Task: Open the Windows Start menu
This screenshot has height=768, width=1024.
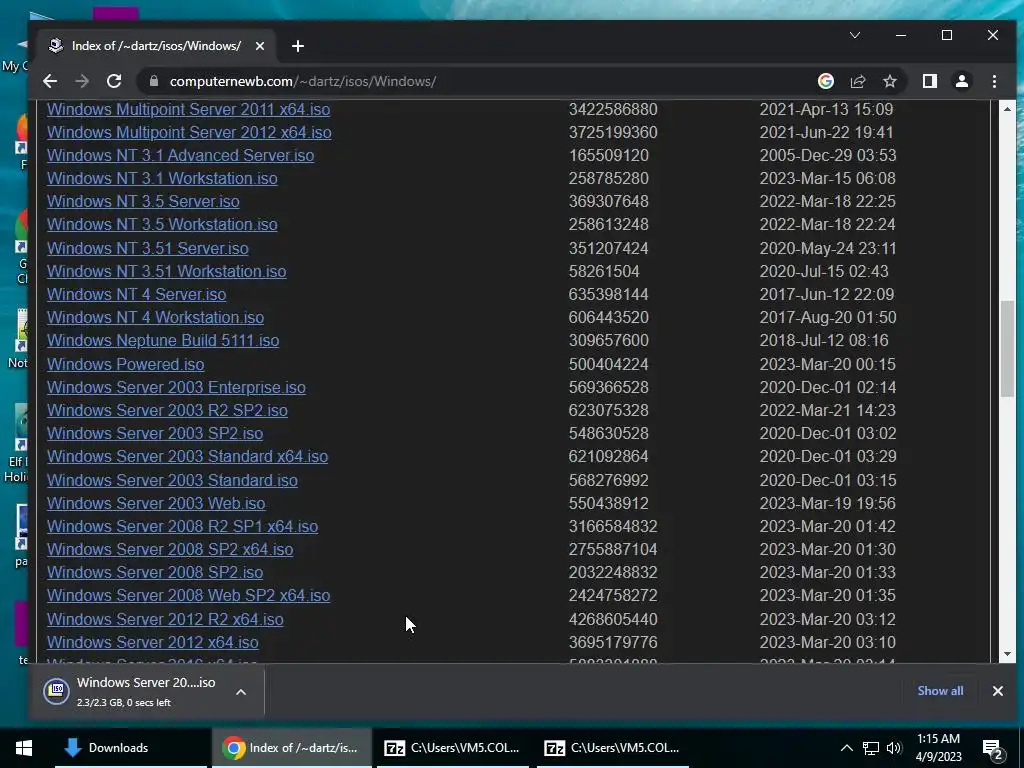Action: [24, 748]
